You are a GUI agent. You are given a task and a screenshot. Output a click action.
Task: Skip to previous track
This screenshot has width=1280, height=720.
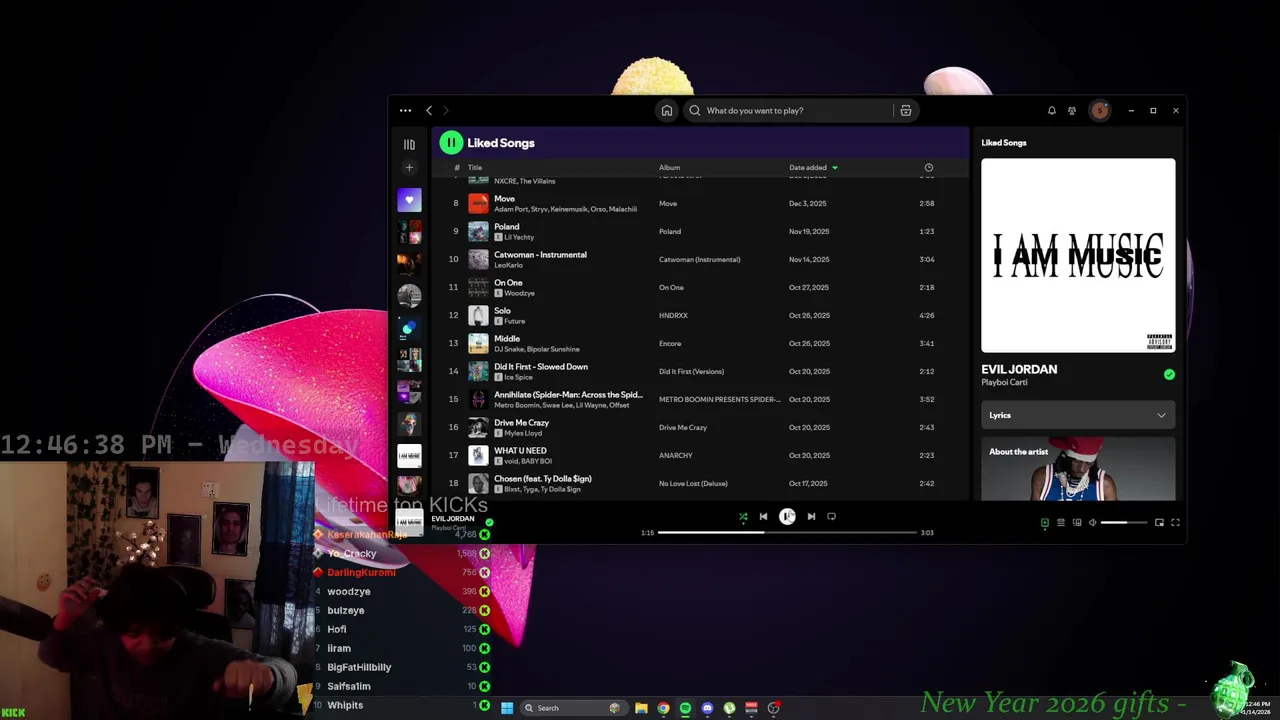pyautogui.click(x=763, y=517)
